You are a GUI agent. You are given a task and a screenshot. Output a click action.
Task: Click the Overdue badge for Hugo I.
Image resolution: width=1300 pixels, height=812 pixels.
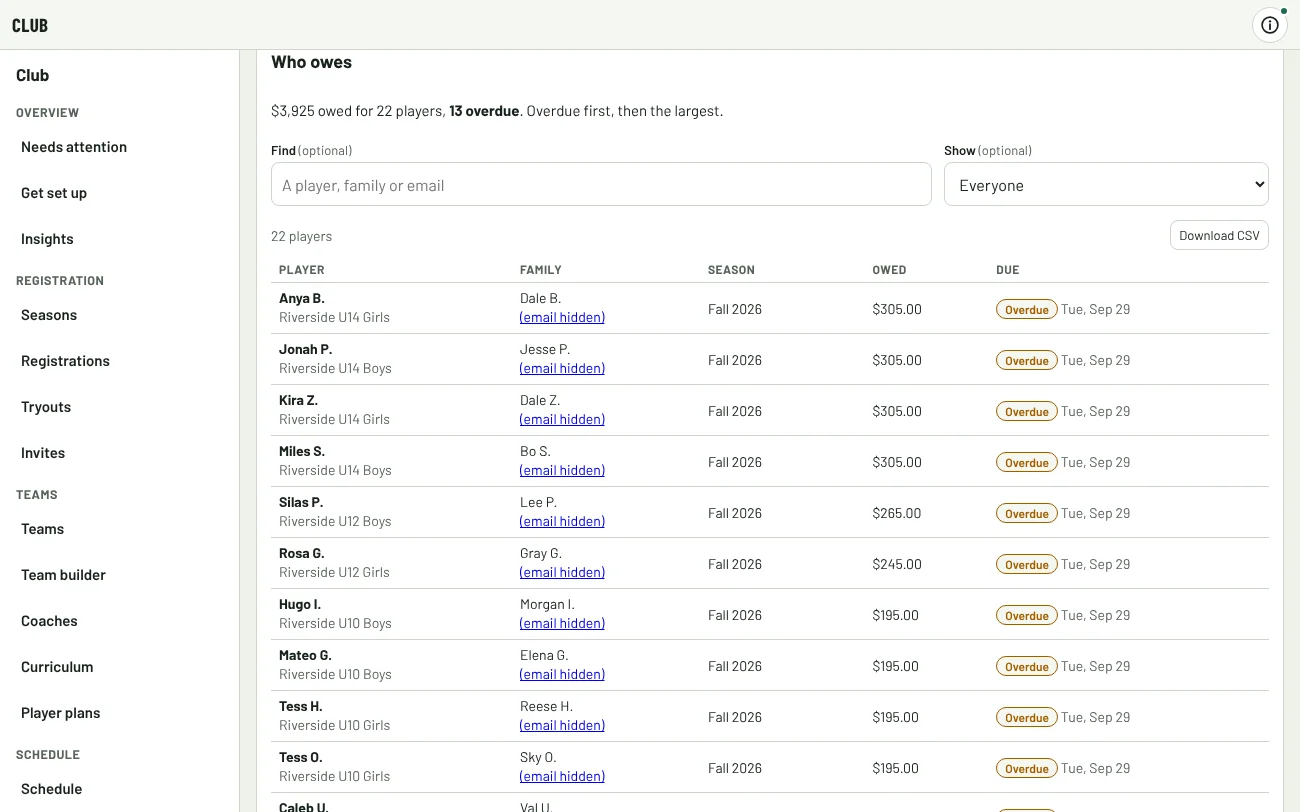(1027, 616)
